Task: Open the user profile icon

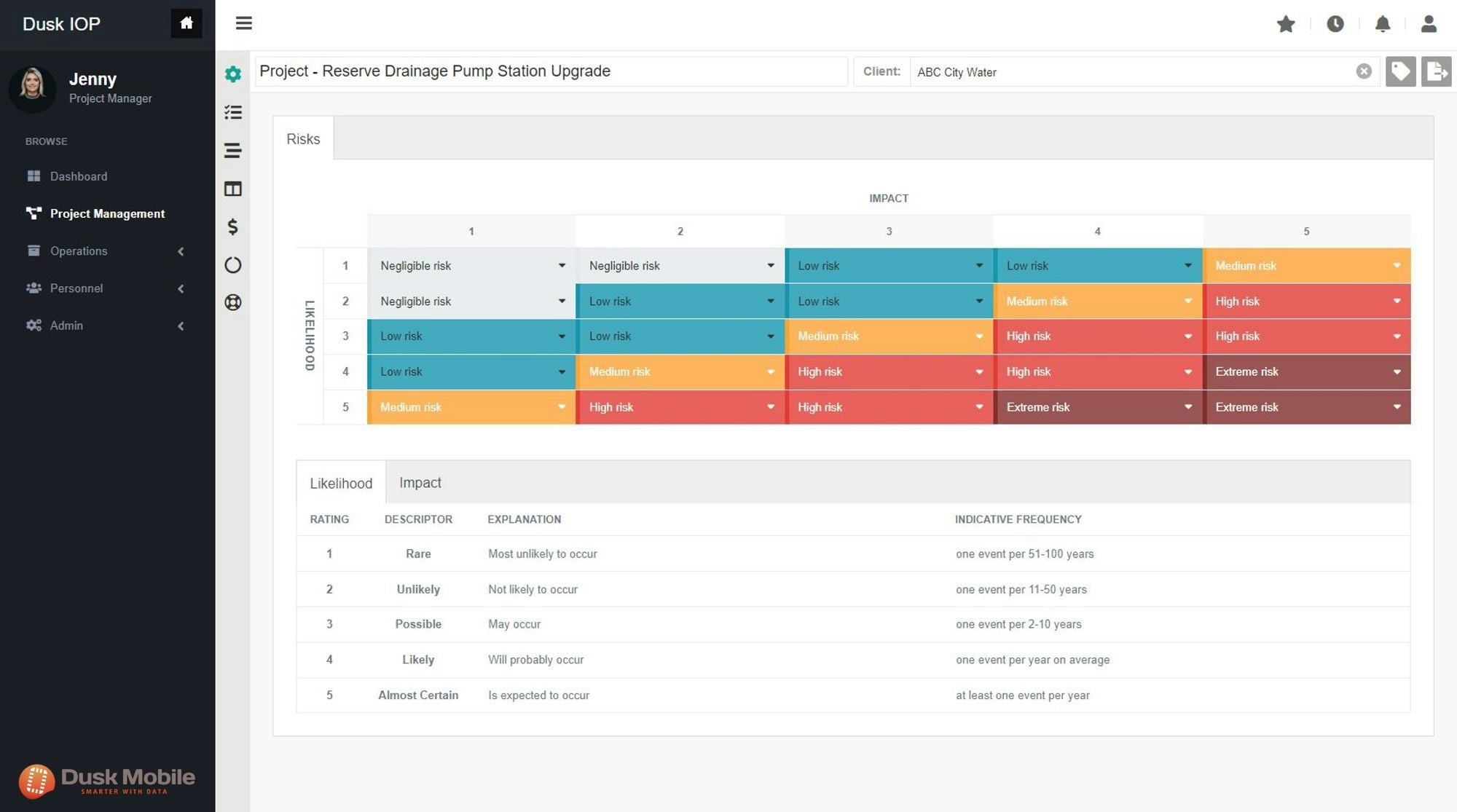Action: click(1429, 24)
